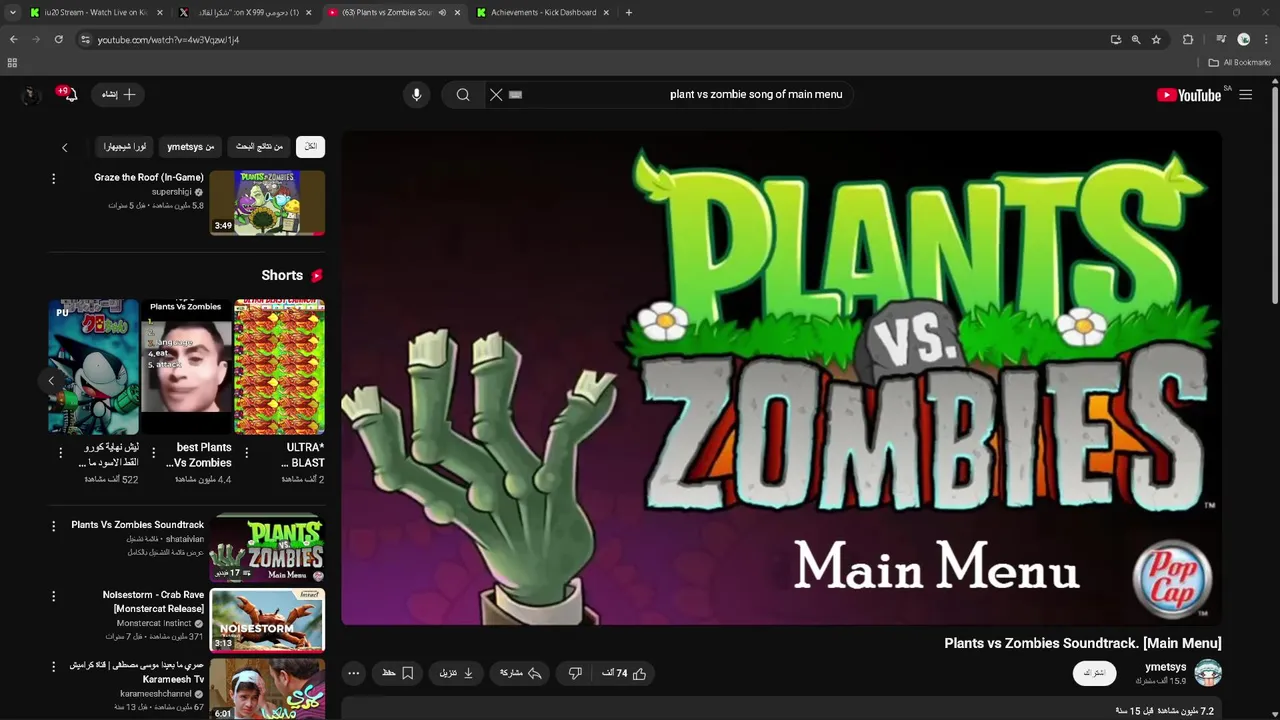This screenshot has width=1280, height=720.
Task: Download the video (تنزيل)
Action: tap(455, 674)
